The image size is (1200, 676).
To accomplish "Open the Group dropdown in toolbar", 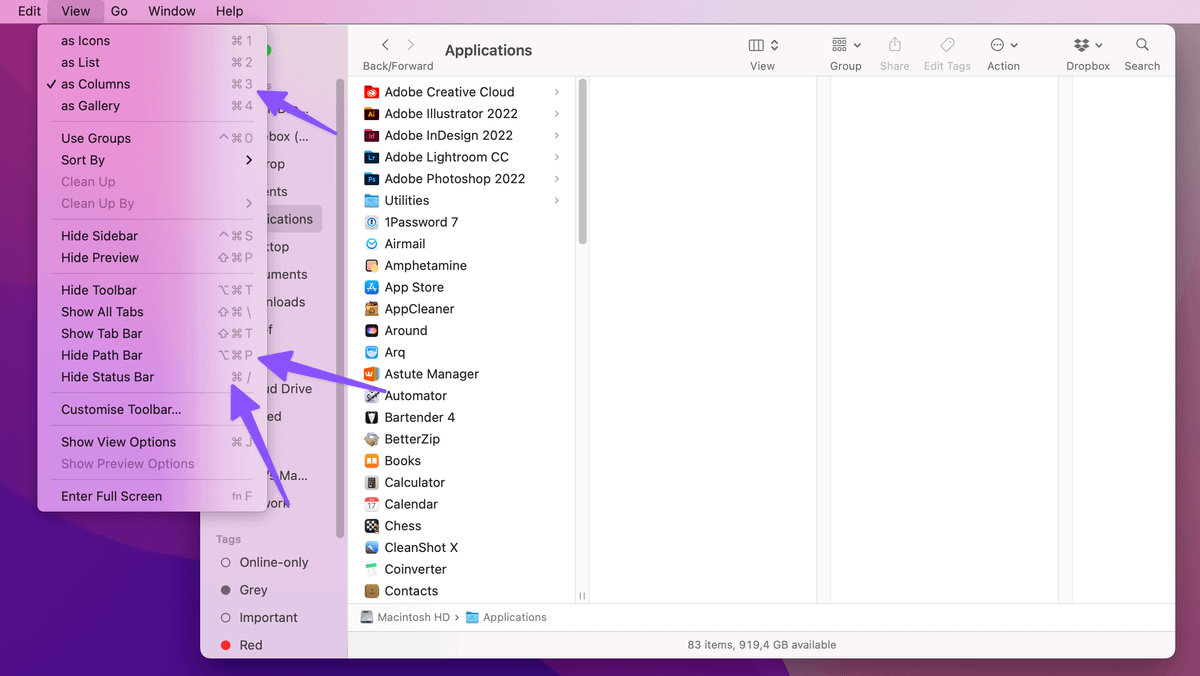I will click(845, 45).
